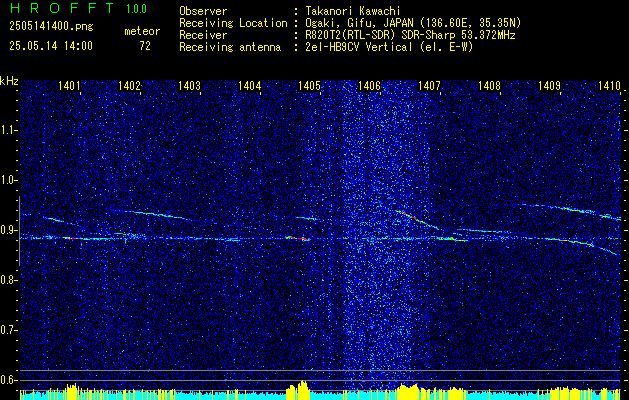
Task: Click antenna text 2el-HB9CV Vertical
Action: click(359, 47)
